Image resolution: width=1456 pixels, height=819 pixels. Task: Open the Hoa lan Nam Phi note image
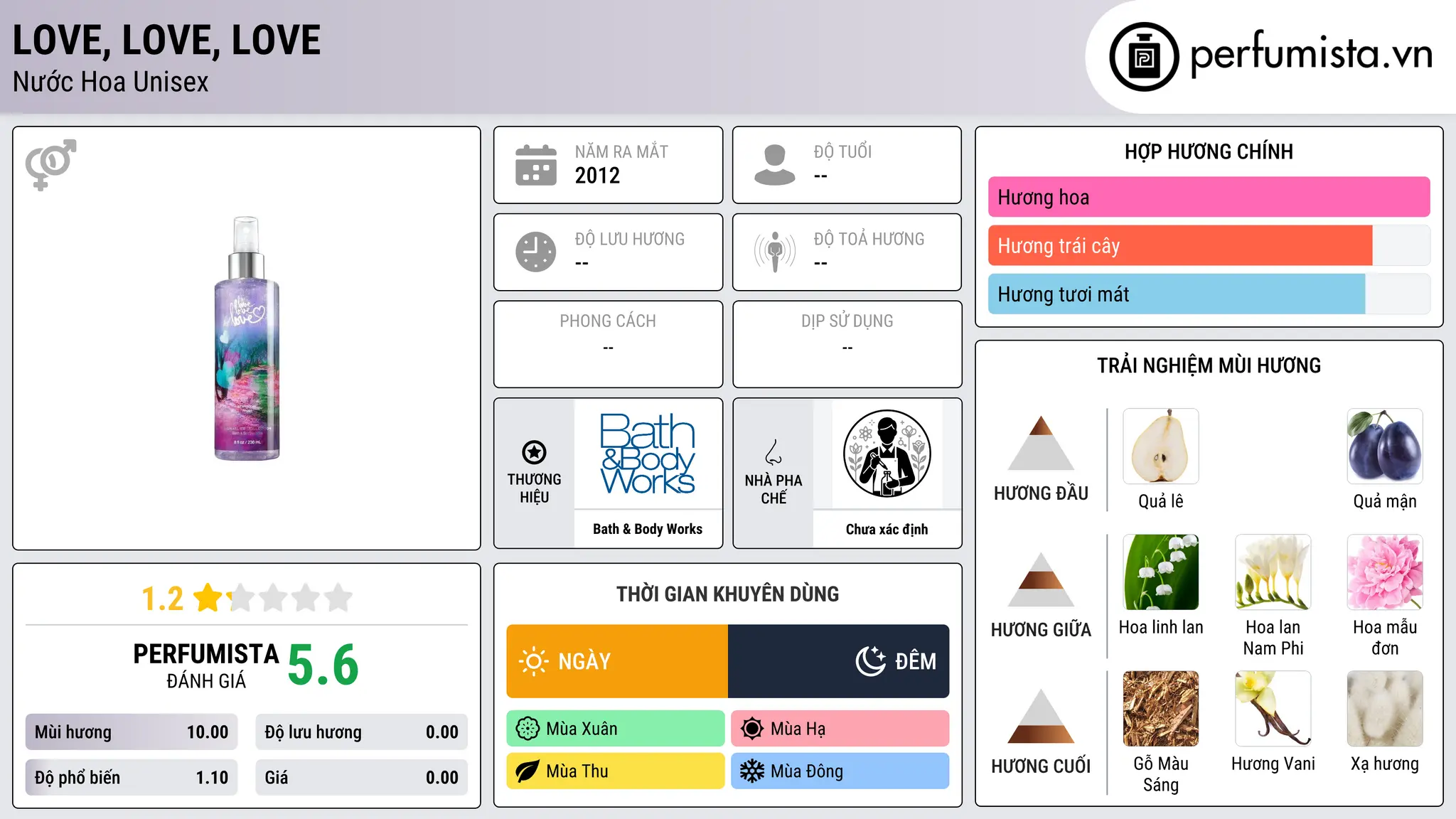tap(1273, 572)
